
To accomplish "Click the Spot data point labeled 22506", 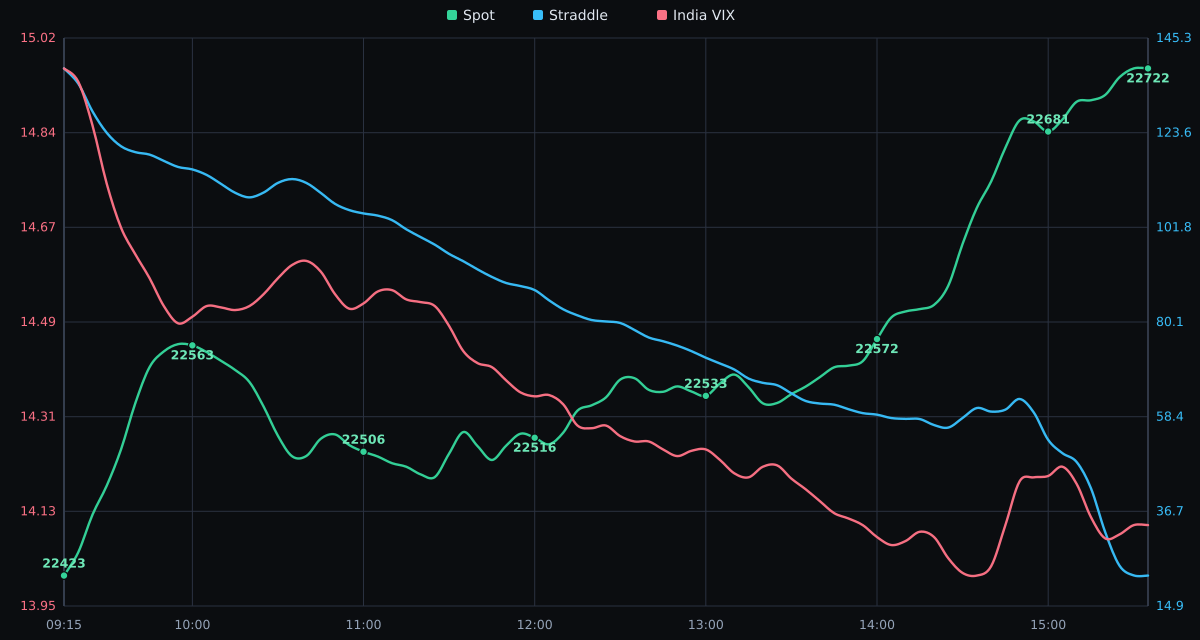I will [363, 452].
